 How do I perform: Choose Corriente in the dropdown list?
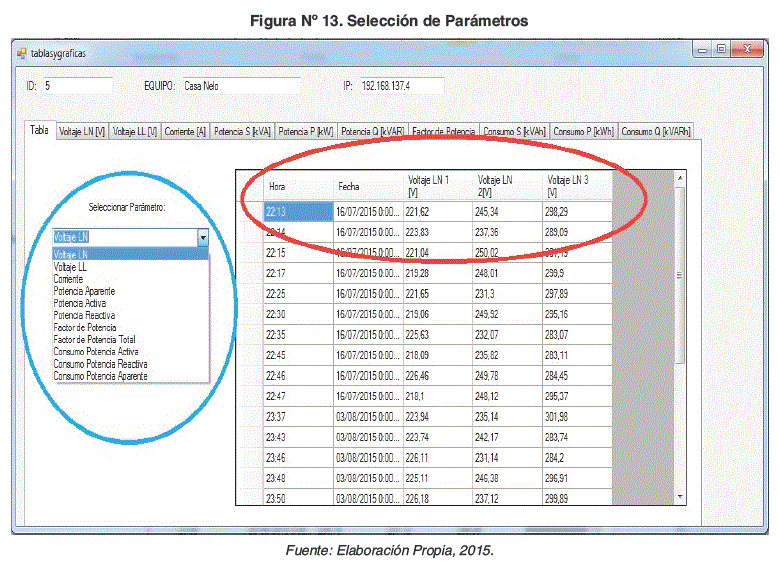pyautogui.click(x=69, y=279)
